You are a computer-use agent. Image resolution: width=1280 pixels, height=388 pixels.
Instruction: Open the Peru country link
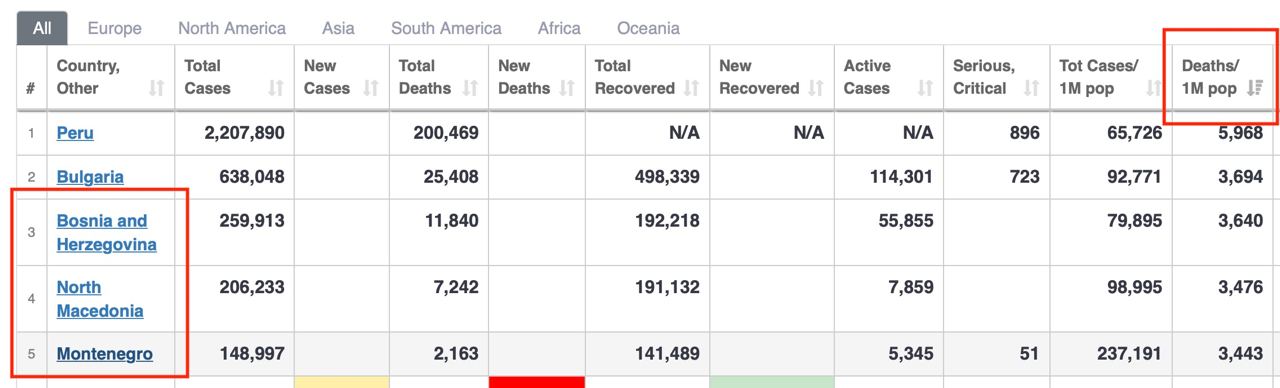(75, 133)
